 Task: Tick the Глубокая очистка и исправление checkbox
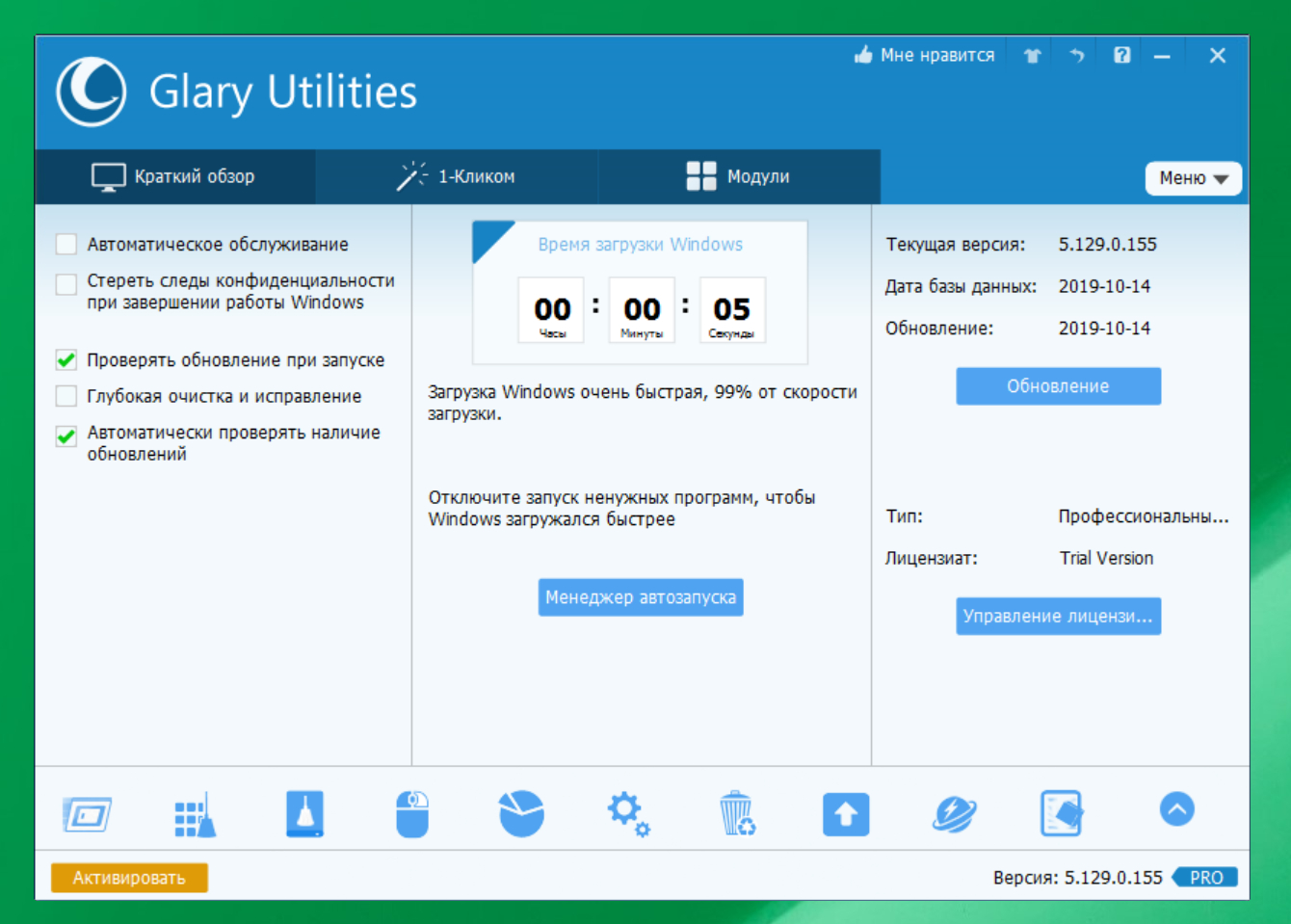click(66, 396)
